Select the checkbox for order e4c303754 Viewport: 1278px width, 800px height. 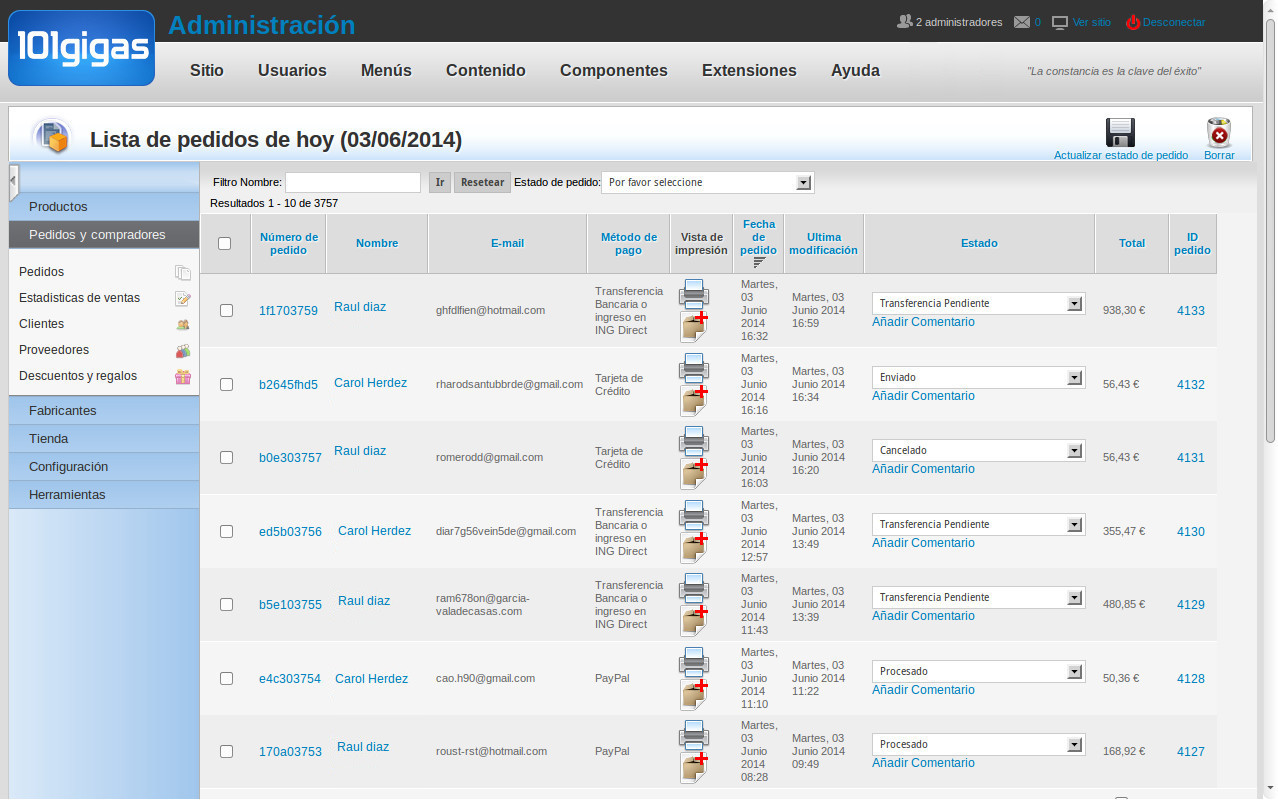pyautogui.click(x=226, y=678)
